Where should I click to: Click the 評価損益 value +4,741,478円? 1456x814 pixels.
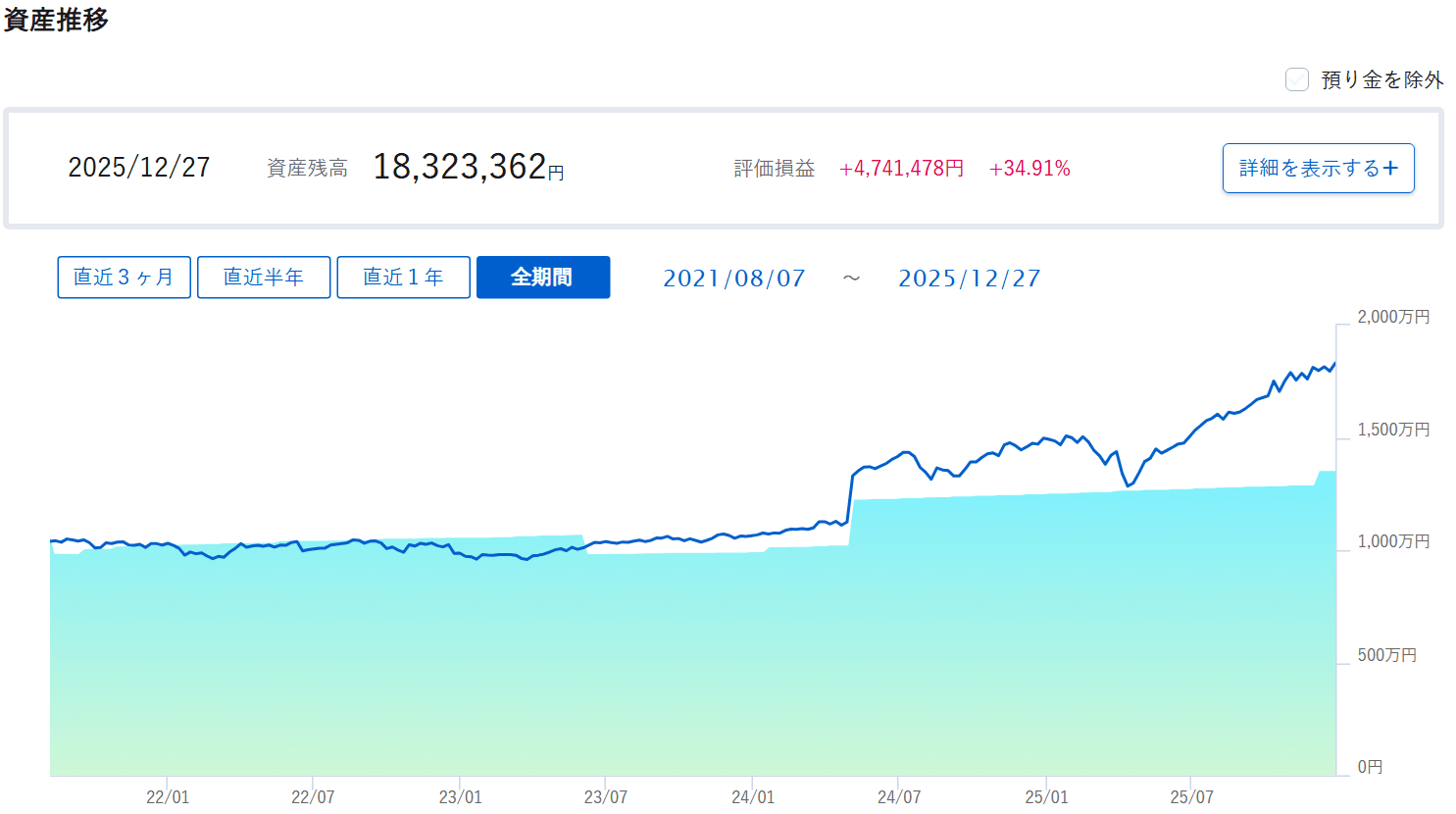pos(901,169)
